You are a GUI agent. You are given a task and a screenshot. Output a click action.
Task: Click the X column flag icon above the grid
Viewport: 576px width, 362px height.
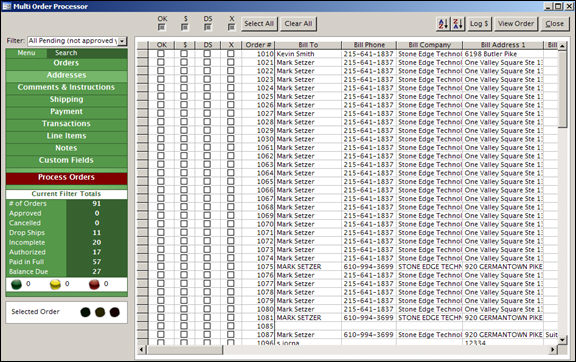[231, 27]
